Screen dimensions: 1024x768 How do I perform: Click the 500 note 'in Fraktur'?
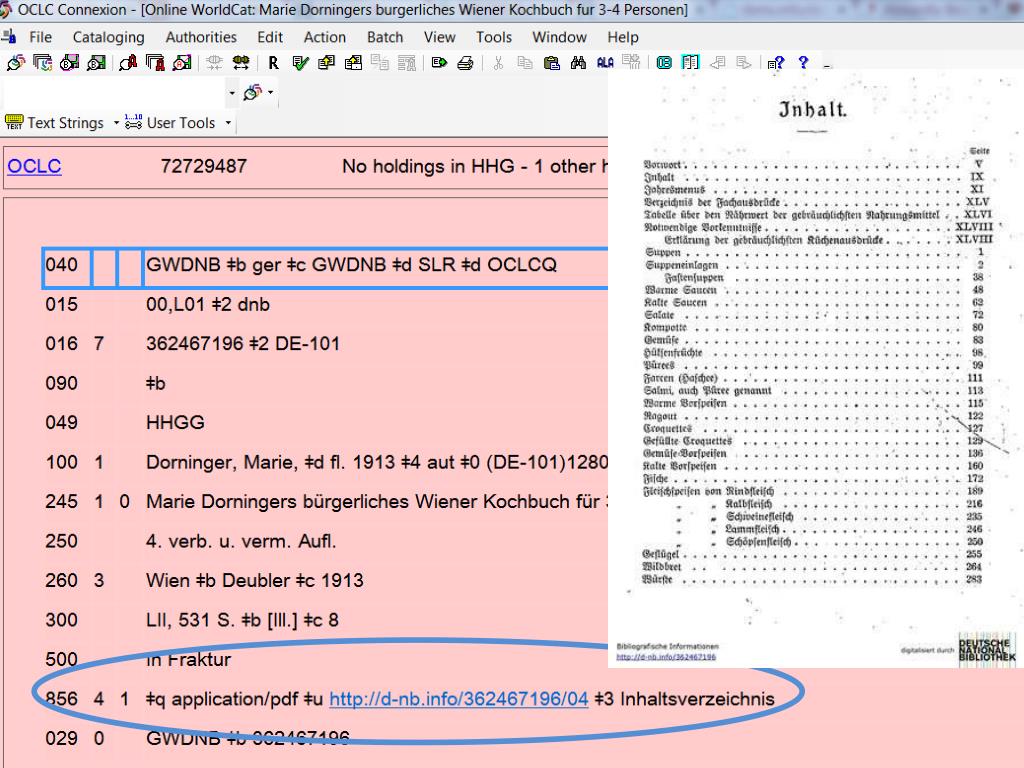point(188,660)
